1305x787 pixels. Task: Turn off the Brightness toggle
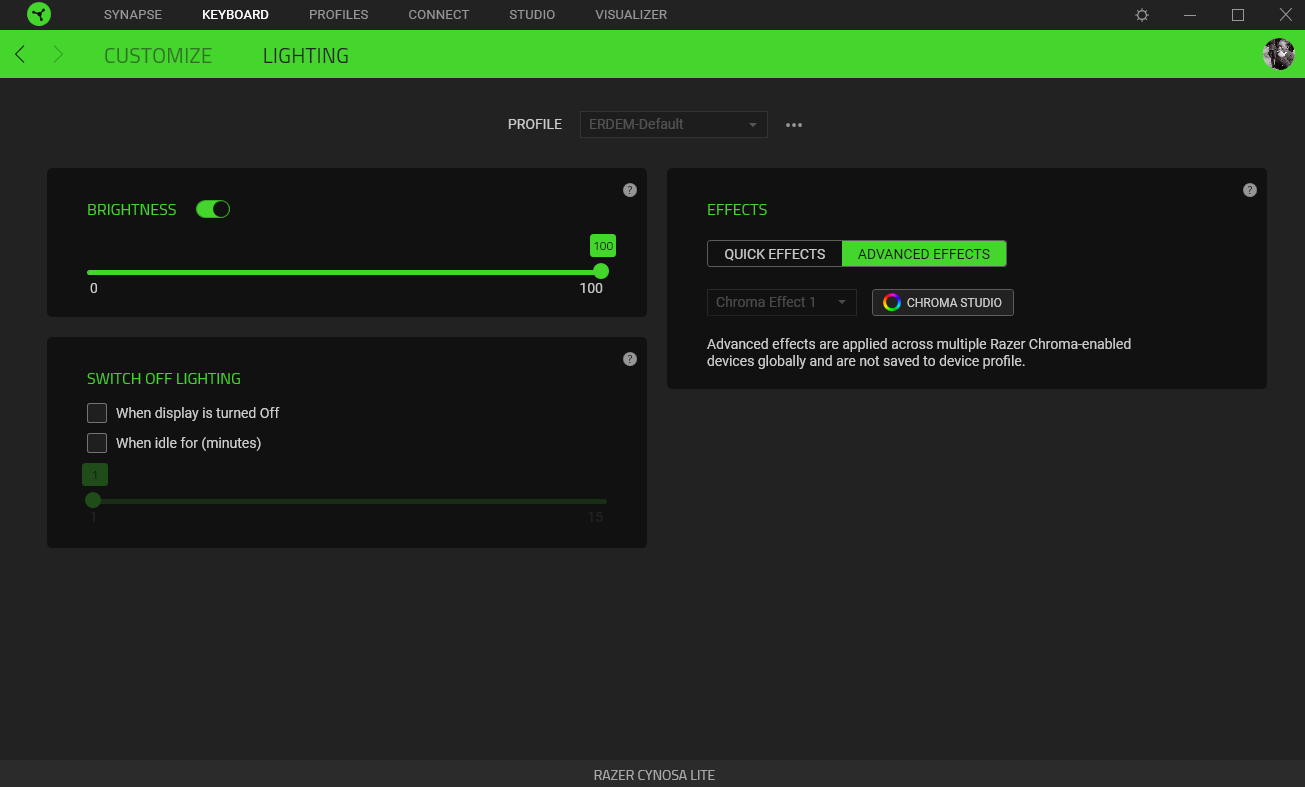[x=213, y=209]
